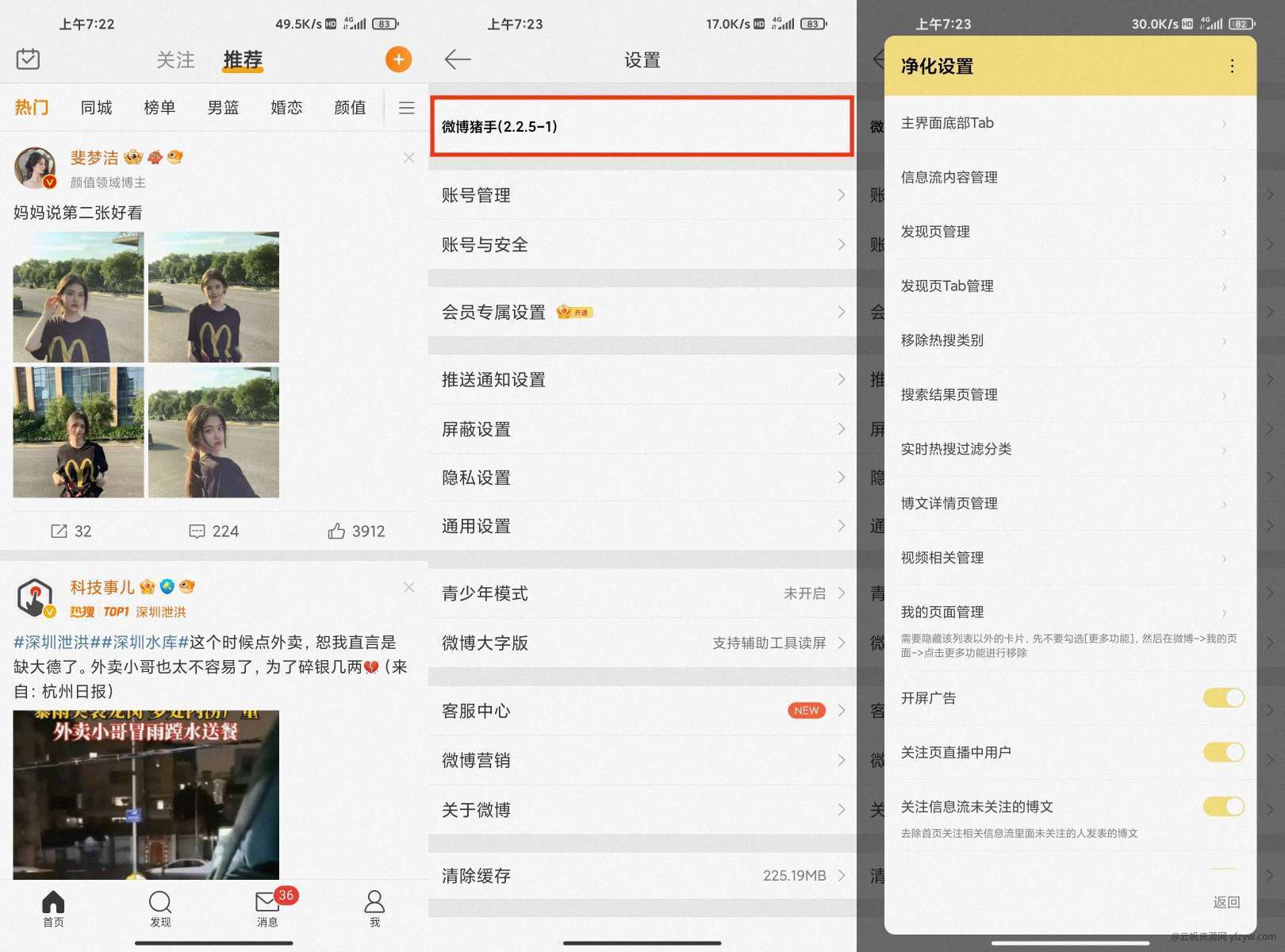1285x952 pixels.
Task: Open the channel list hamburger menu
Action: (406, 108)
